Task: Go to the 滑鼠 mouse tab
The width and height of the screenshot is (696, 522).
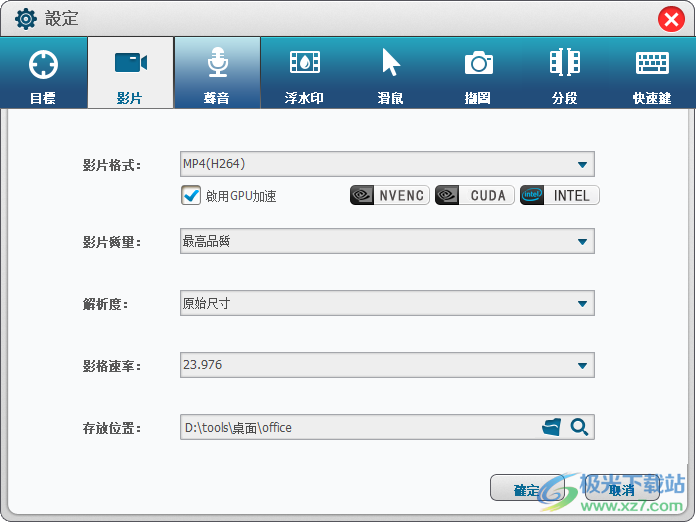Action: (x=391, y=73)
